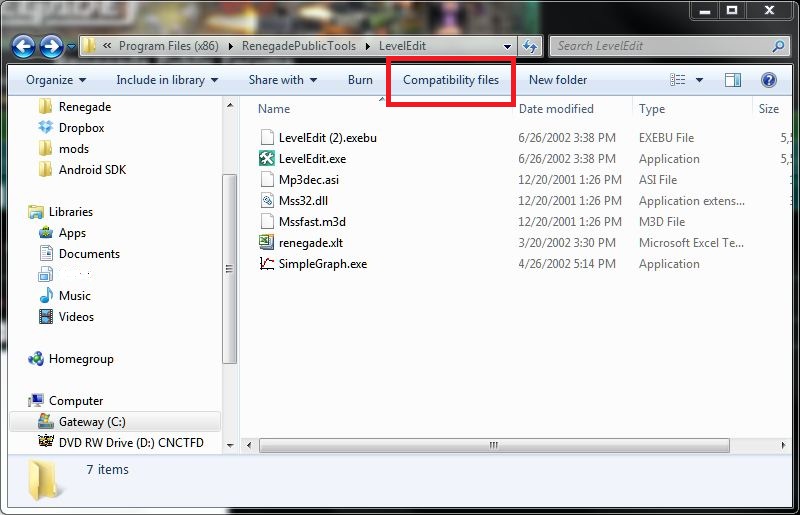The width and height of the screenshot is (800, 515).
Task: Select Gateway (C:) drive in navigation pane
Action: (x=92, y=422)
